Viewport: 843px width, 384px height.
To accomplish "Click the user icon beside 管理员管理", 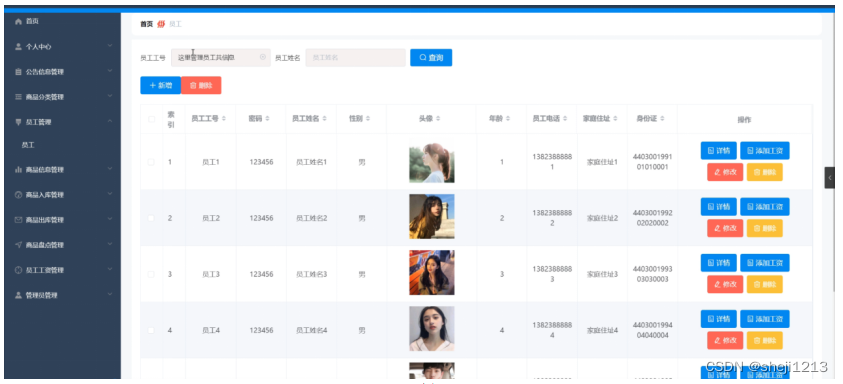I will pyautogui.click(x=18, y=295).
